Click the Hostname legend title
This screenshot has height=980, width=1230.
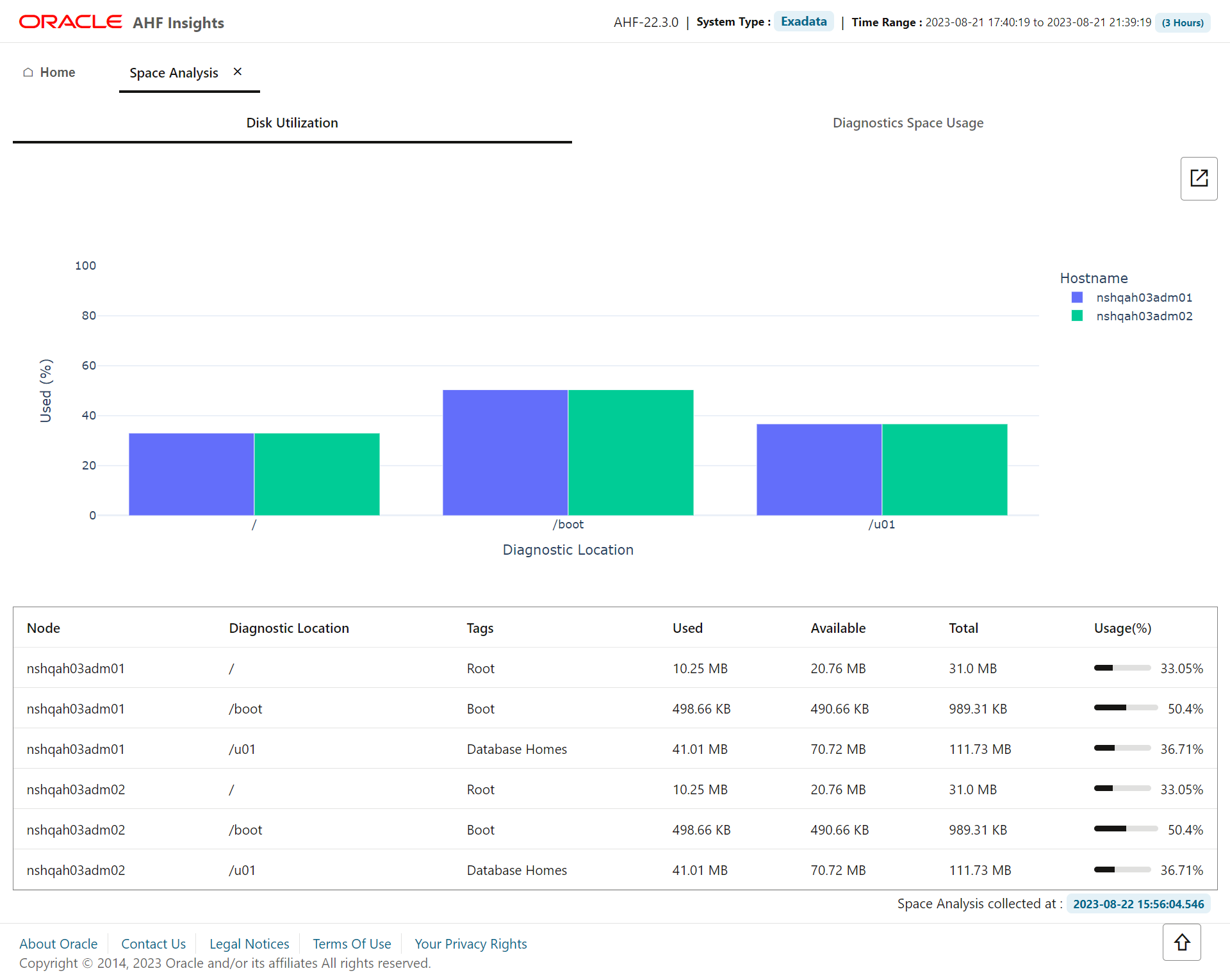click(x=1094, y=278)
